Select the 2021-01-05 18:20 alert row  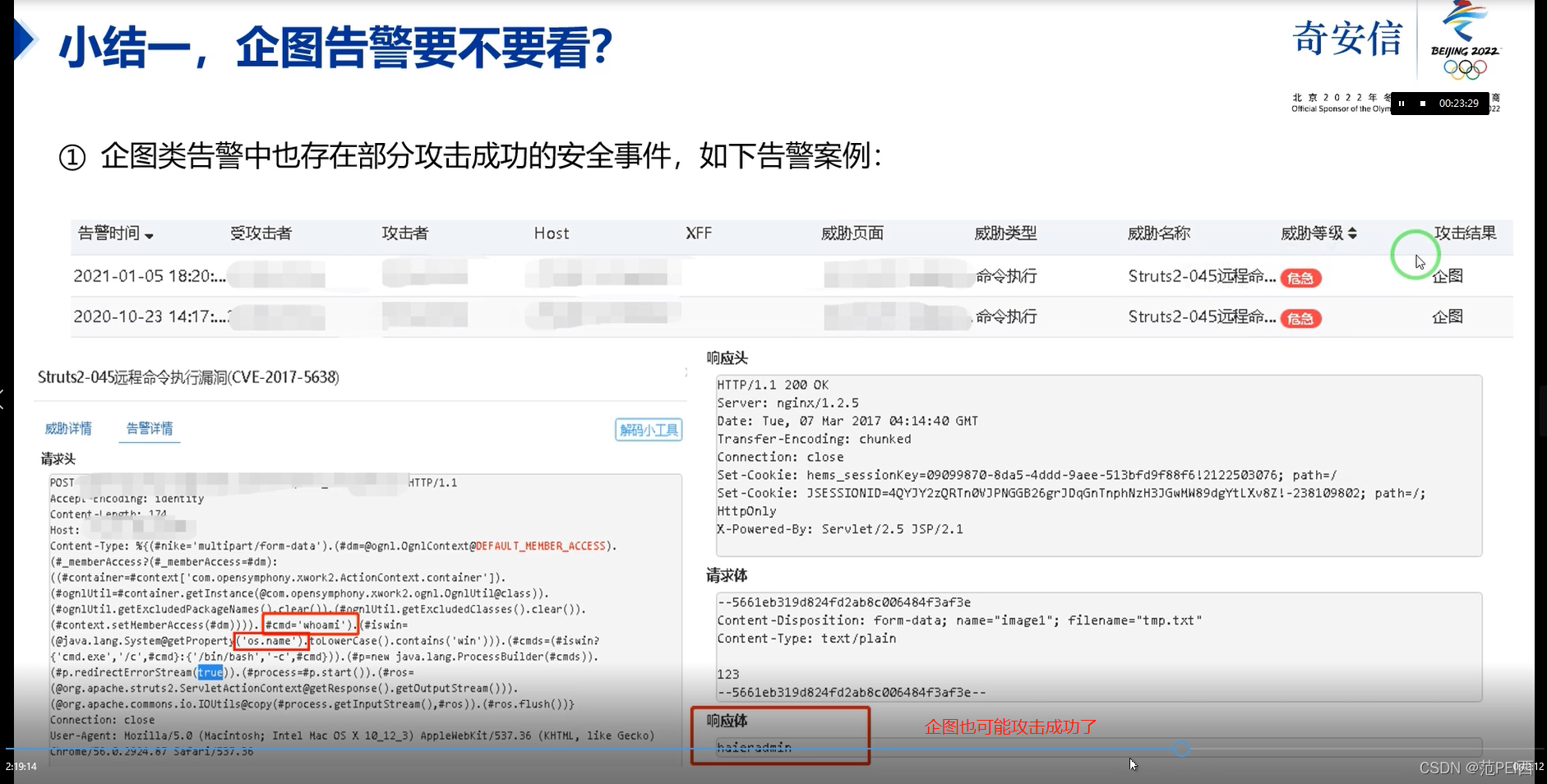pyautogui.click(x=792, y=276)
